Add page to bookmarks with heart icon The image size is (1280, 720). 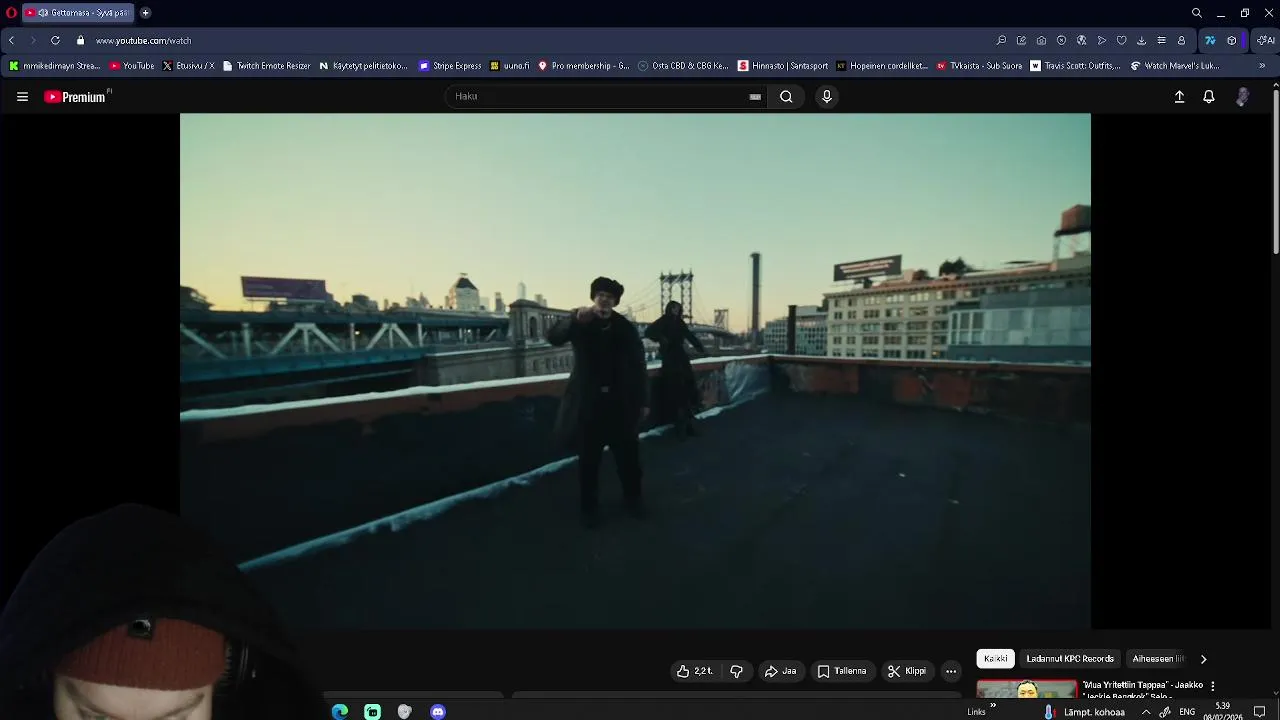1121,41
